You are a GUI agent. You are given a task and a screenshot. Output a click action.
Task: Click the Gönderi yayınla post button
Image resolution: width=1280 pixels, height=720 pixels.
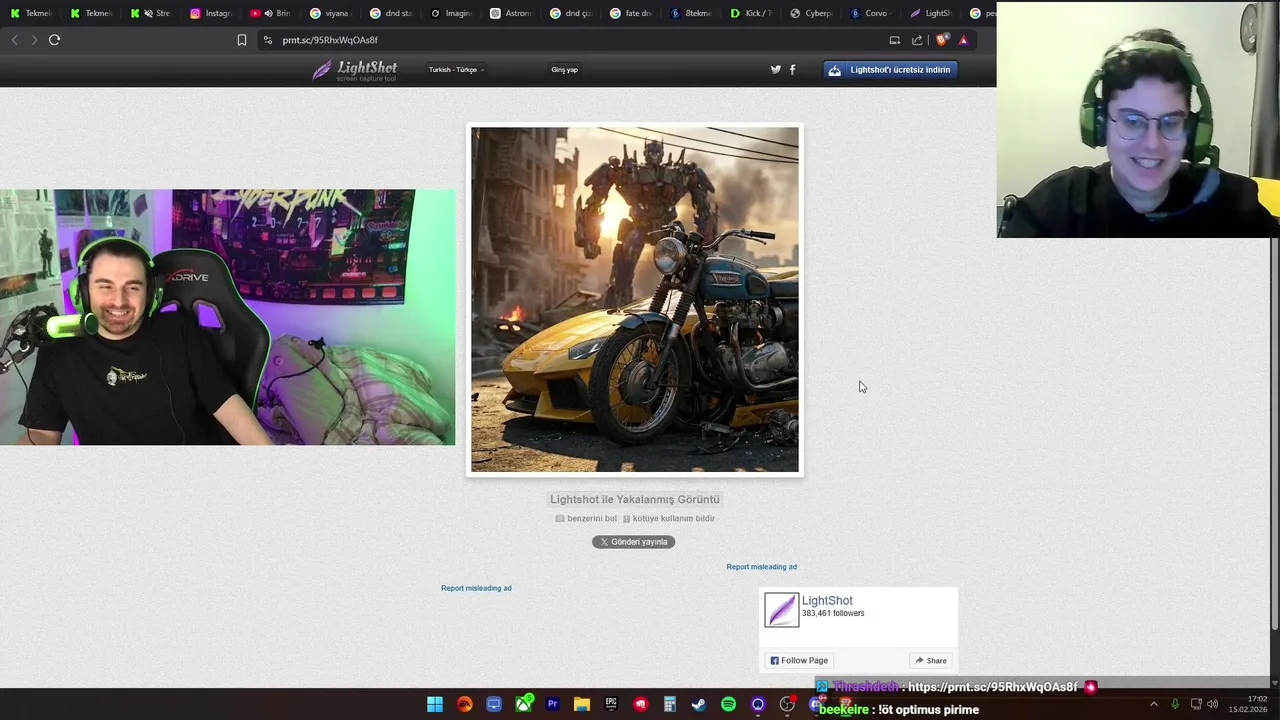633,542
